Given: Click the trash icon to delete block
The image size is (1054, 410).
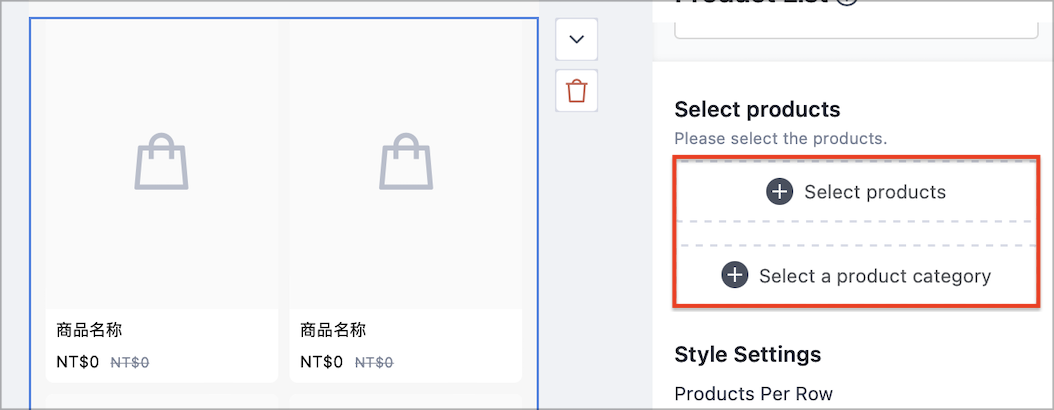Looking at the screenshot, I should 577,90.
